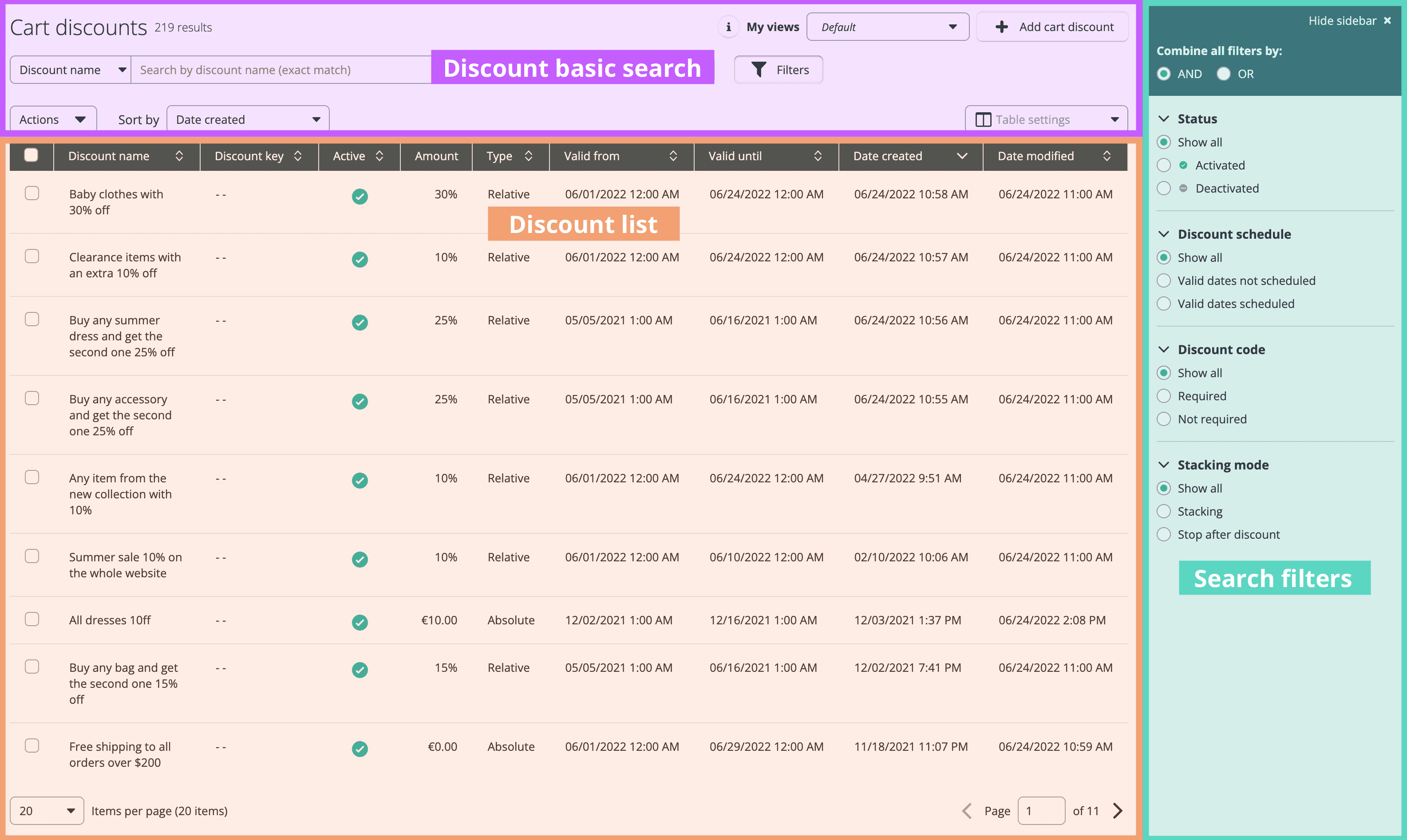Click next page arrow in pagination
The height and width of the screenshot is (840, 1407).
tap(1117, 811)
